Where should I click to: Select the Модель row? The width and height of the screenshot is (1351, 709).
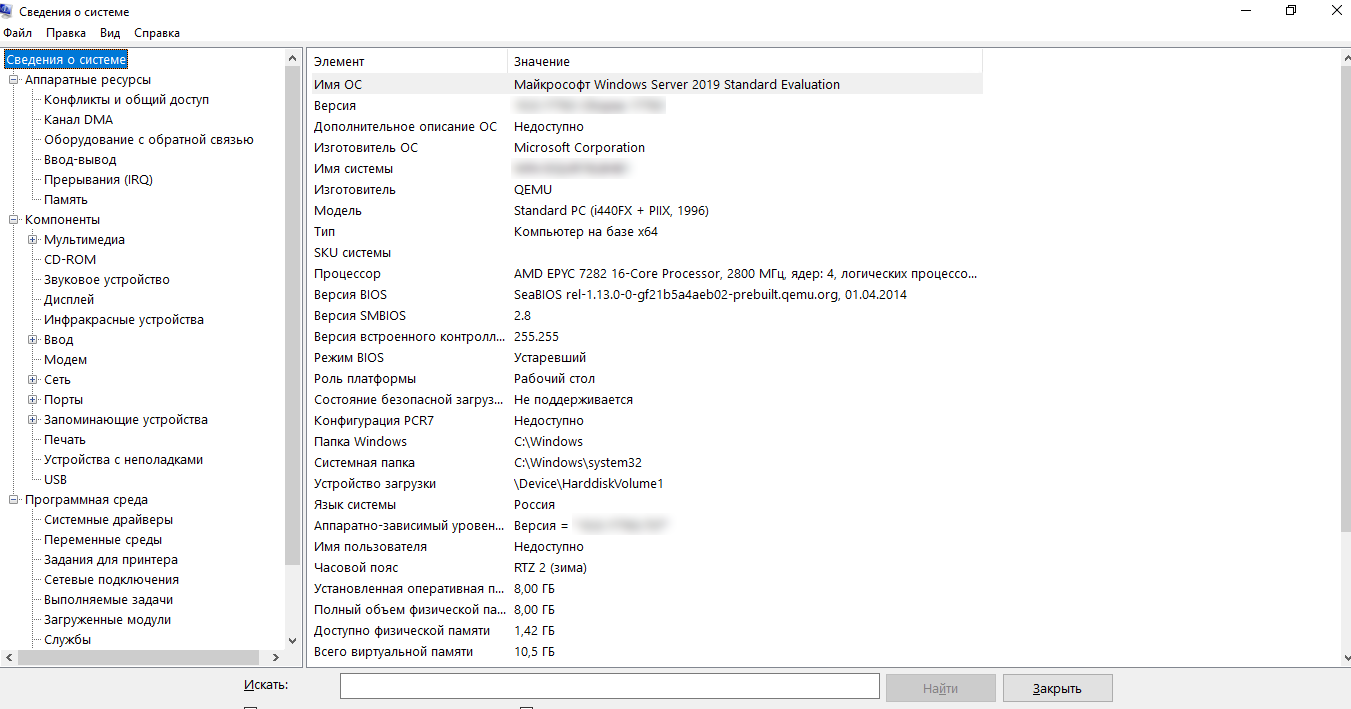pyautogui.click(x=645, y=211)
